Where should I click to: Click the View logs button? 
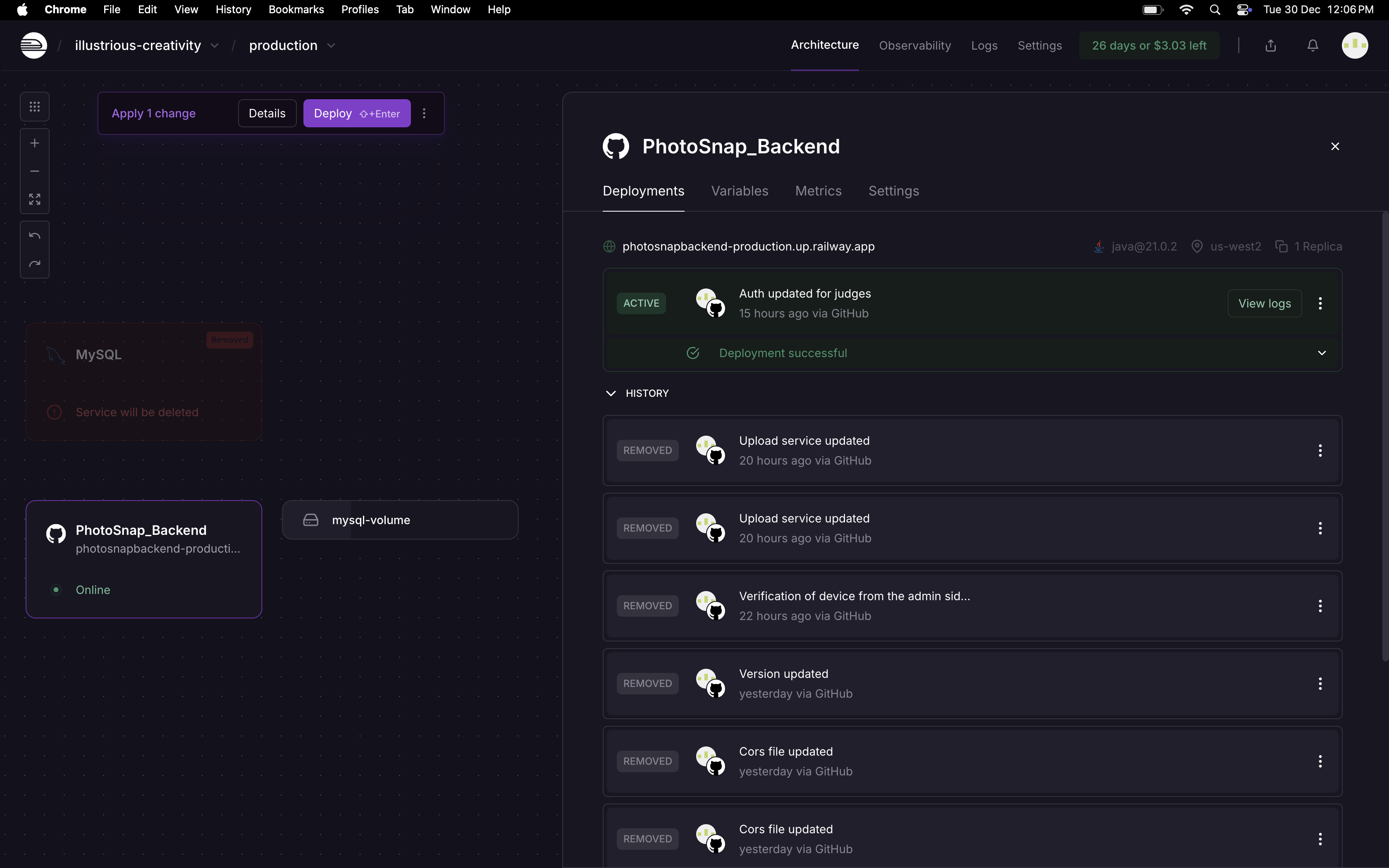coord(1265,303)
